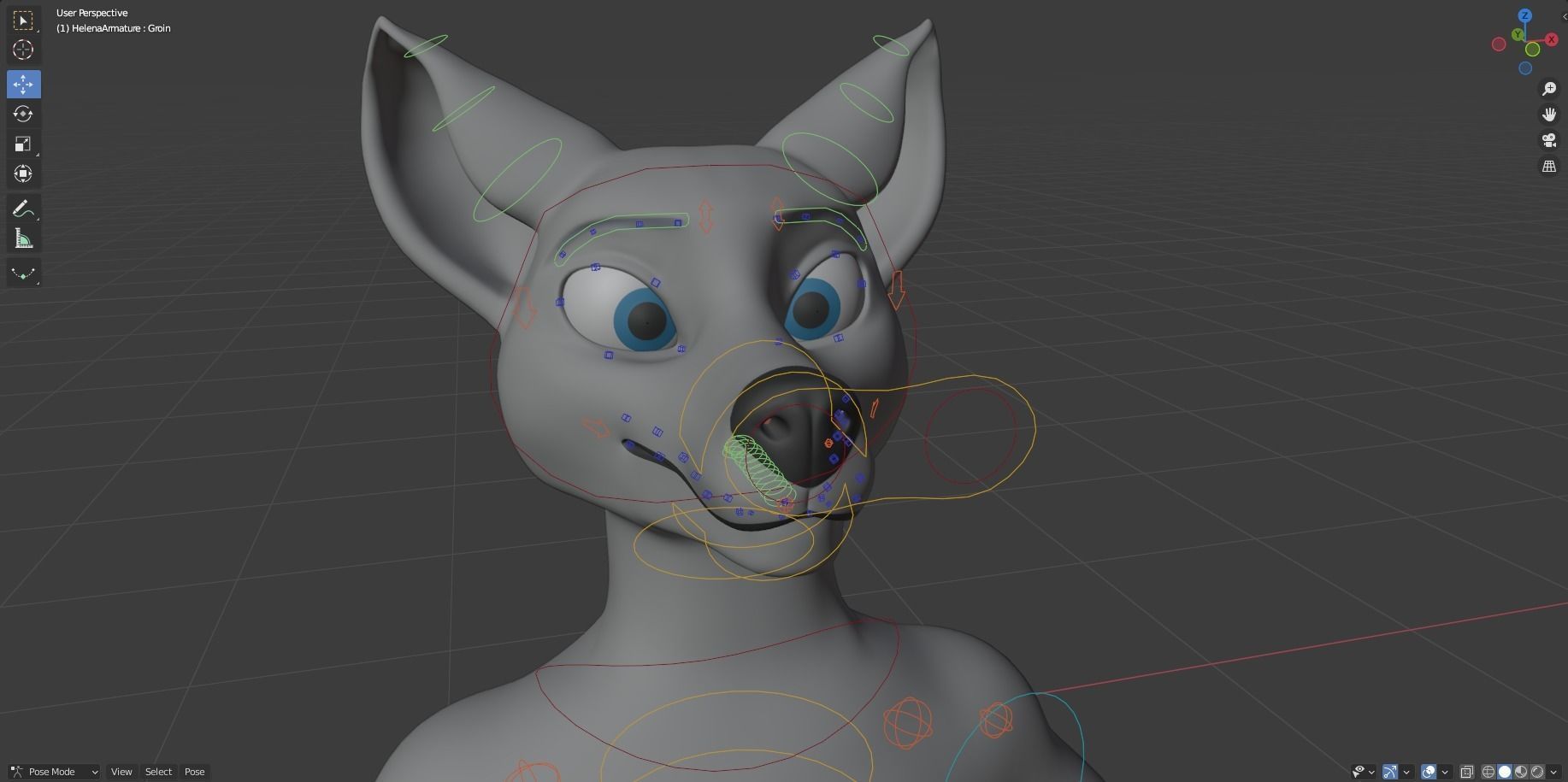Click 'User Perspective' viewport text
The image size is (1568, 782).
(91, 13)
